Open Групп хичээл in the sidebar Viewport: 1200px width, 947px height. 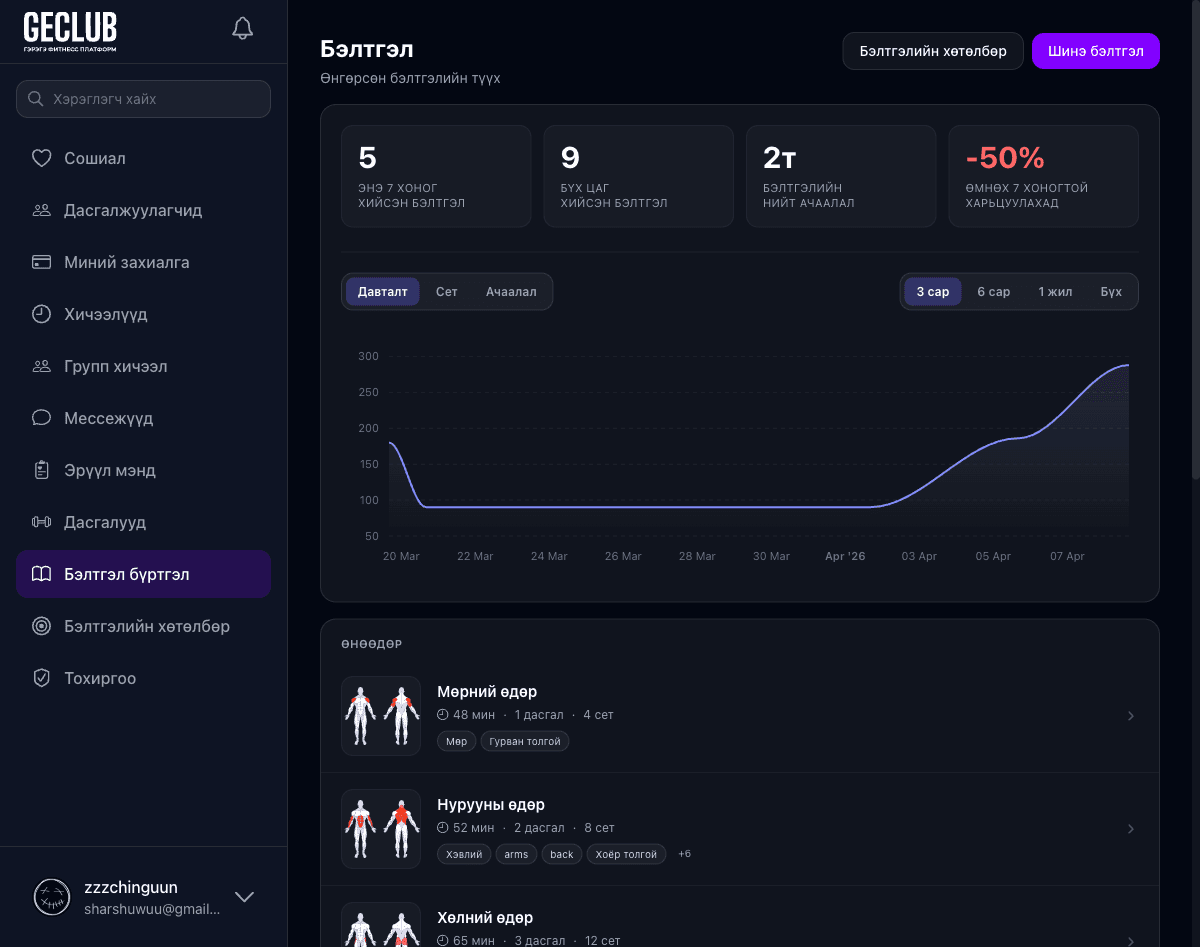pos(115,366)
